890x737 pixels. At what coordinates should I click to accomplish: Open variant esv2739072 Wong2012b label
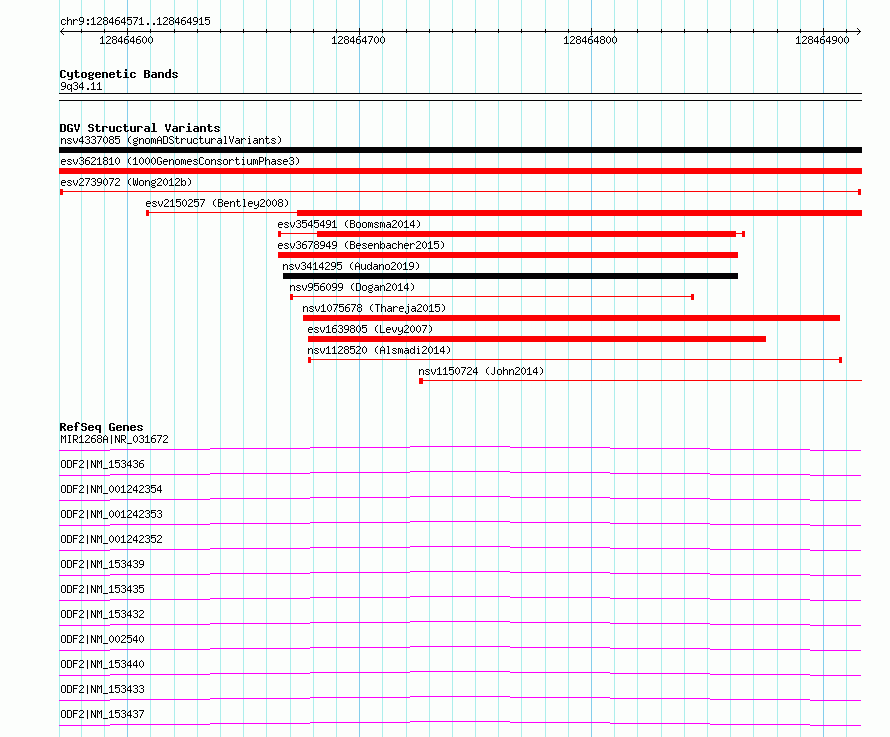point(126,182)
